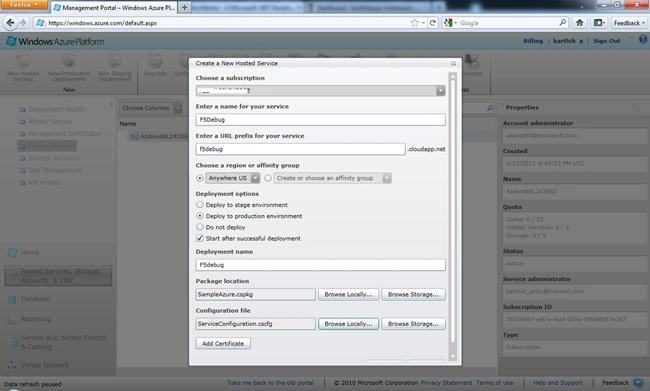Select Hosted Services in the tree
650x391 pixels.
coord(47,146)
